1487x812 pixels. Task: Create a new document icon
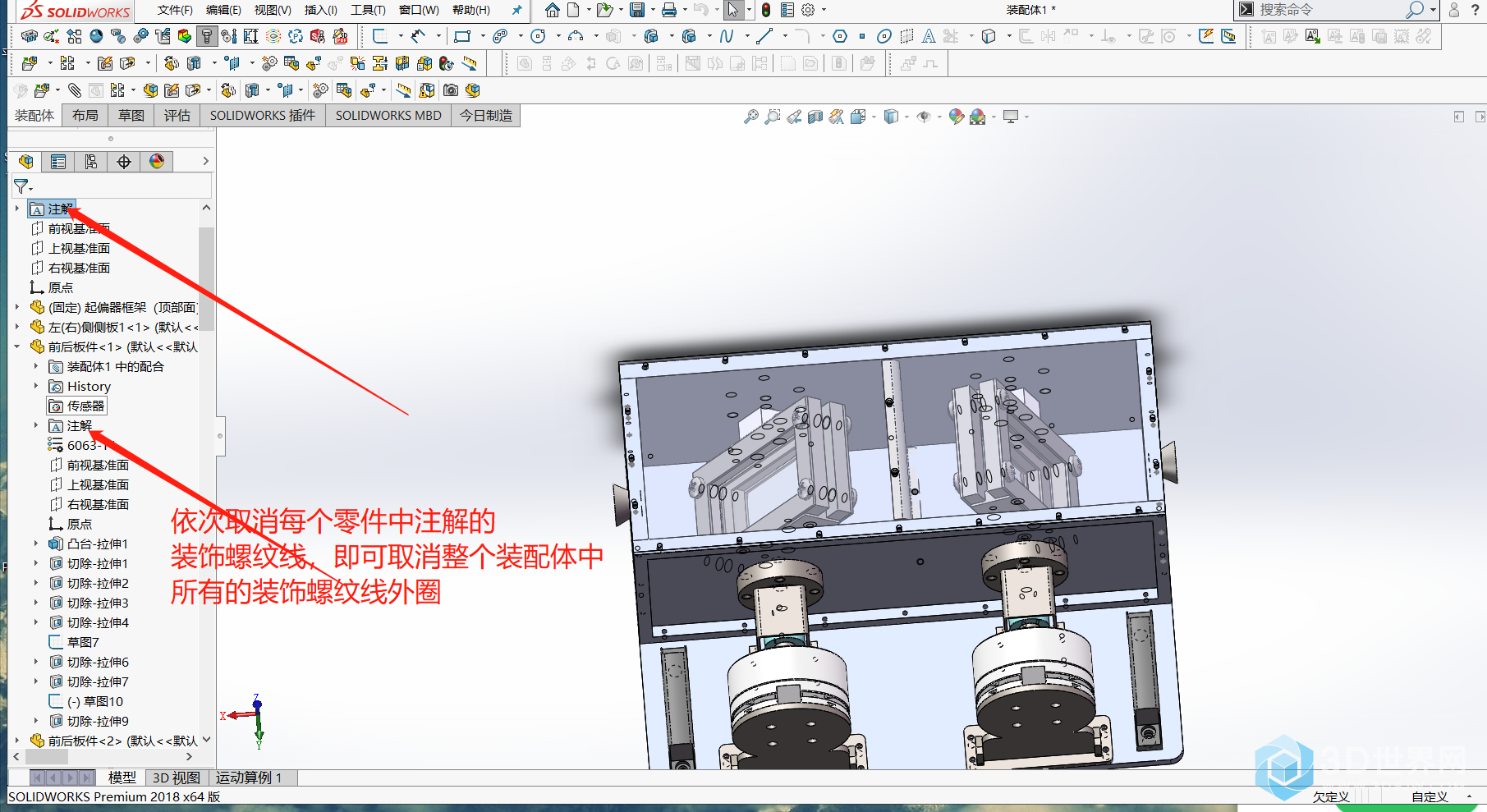pos(573,10)
